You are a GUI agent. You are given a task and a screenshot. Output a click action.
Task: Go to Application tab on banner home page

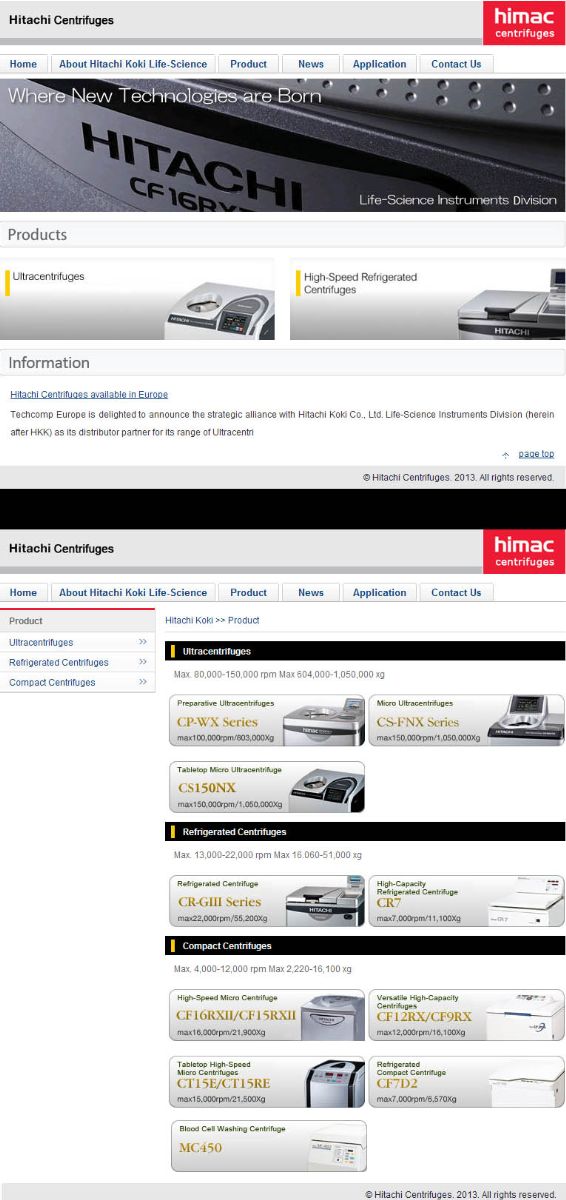tap(380, 64)
